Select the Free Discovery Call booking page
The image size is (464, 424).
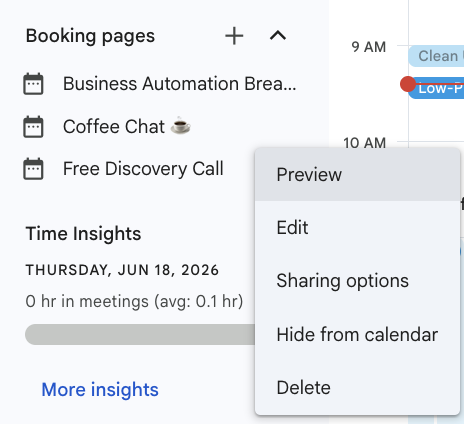(x=143, y=169)
